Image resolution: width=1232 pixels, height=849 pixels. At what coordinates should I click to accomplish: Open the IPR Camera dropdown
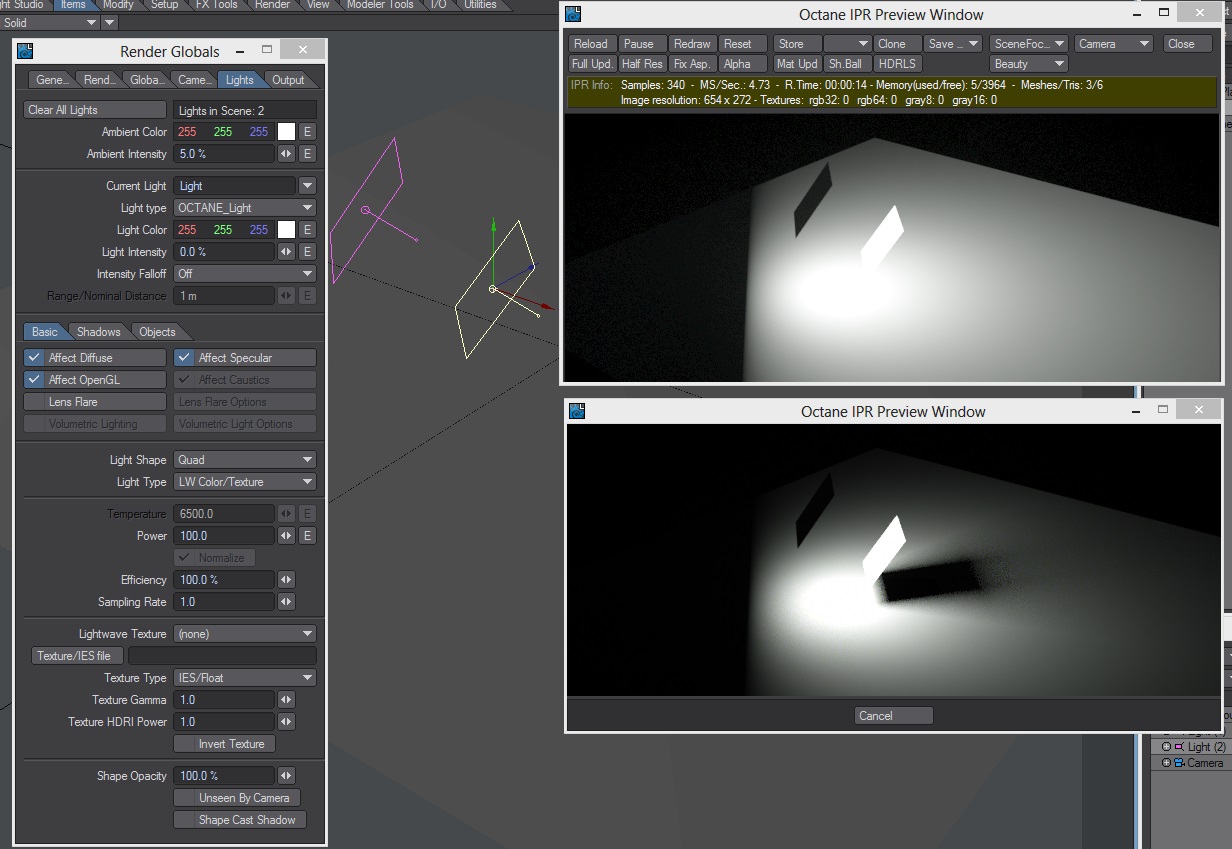pyautogui.click(x=1114, y=44)
